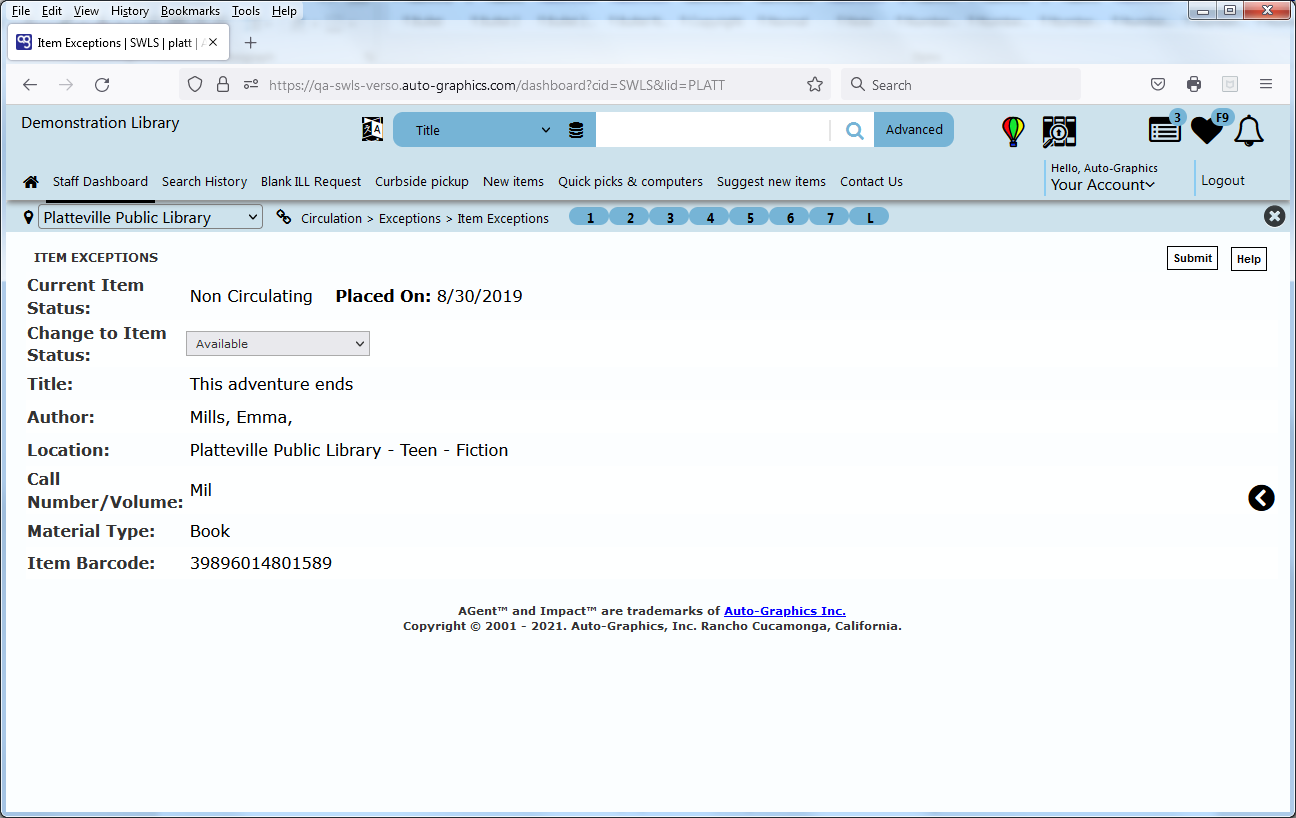Viewport: 1296px width, 818px height.
Task: Open the hot air balloon icon
Action: [x=1013, y=131]
